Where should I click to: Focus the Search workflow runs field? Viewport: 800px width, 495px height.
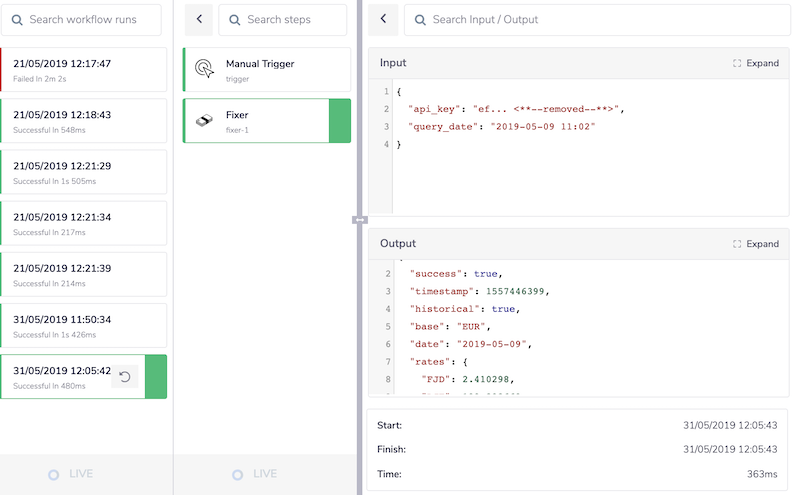pyautogui.click(x=92, y=19)
